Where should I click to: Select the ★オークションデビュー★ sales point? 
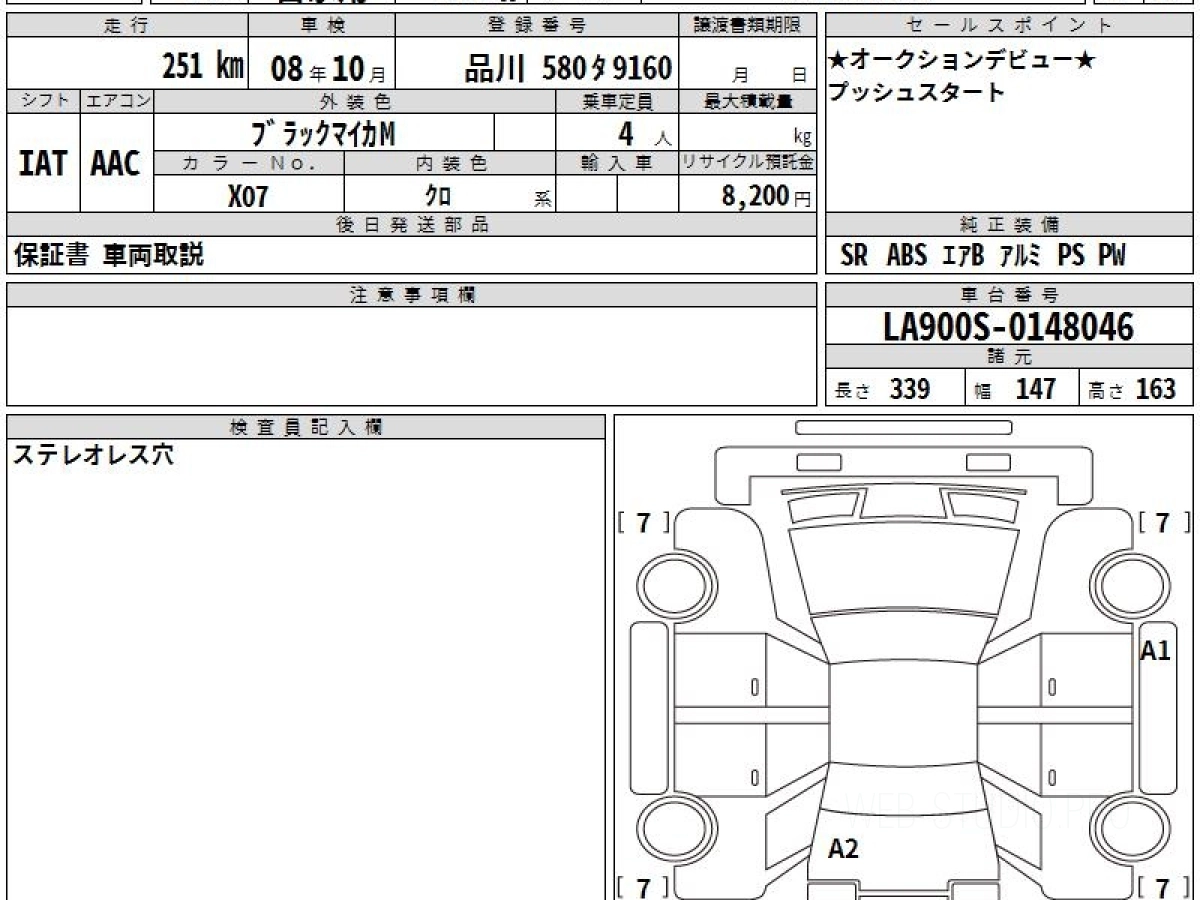pyautogui.click(x=961, y=60)
